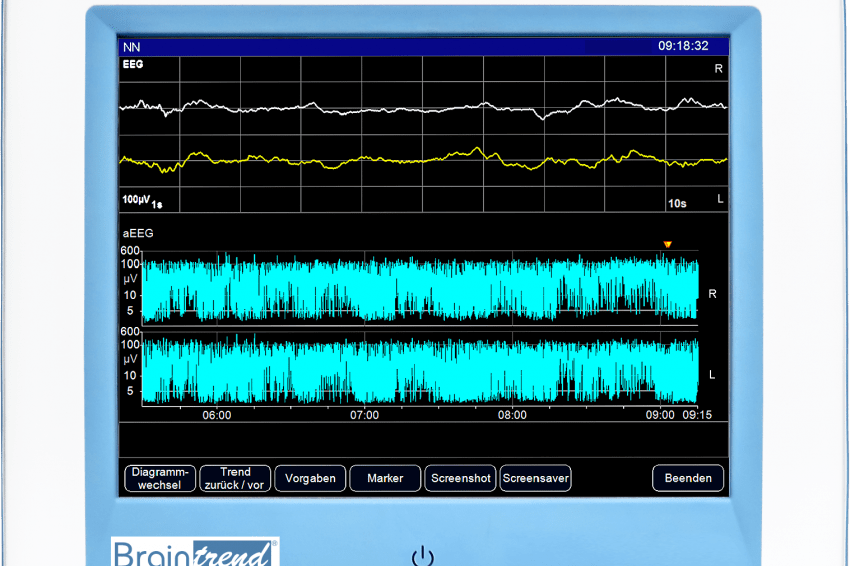Click the aEEG left channel L label
Viewport: 850px width, 566px height.
712,375
